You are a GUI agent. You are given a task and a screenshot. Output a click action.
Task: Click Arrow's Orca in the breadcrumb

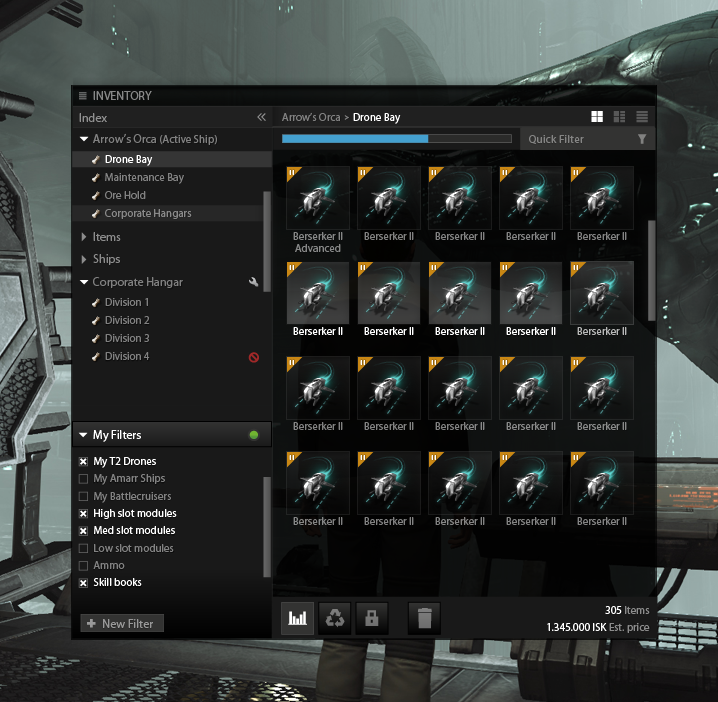click(x=311, y=117)
